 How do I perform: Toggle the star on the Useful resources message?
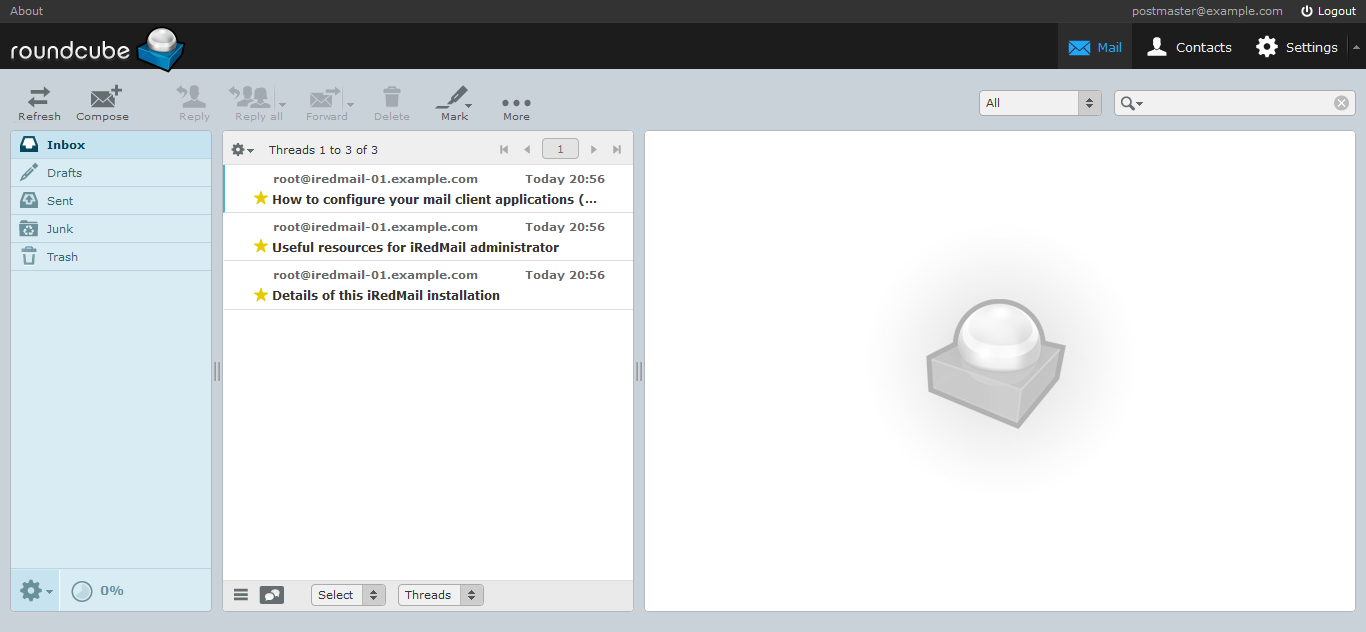click(260, 246)
